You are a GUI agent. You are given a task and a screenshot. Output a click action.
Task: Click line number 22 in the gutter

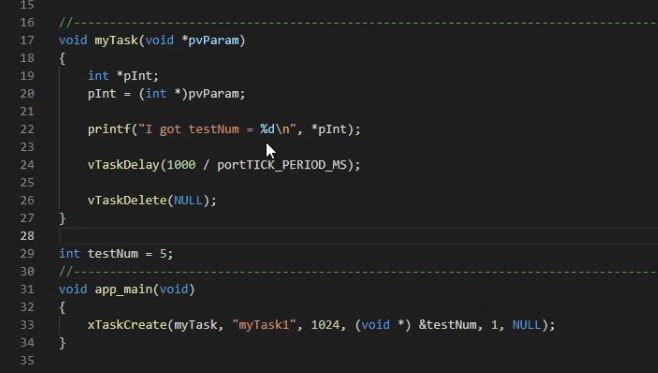[27, 129]
